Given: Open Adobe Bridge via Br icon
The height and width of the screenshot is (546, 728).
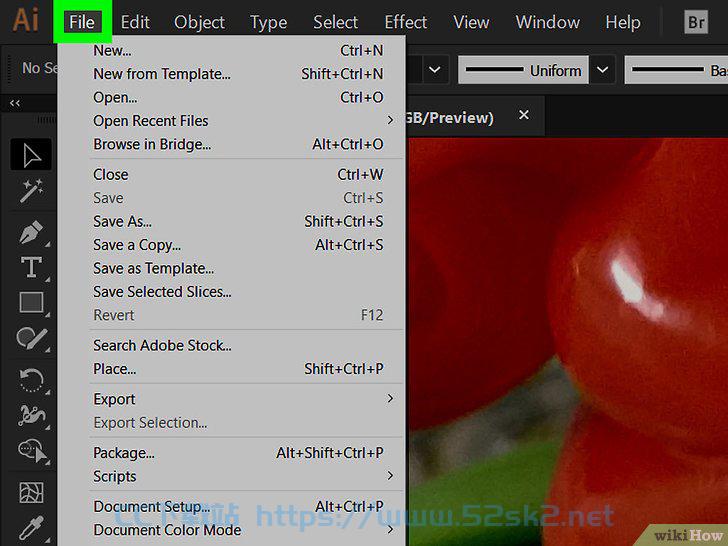Looking at the screenshot, I should tap(696, 22).
